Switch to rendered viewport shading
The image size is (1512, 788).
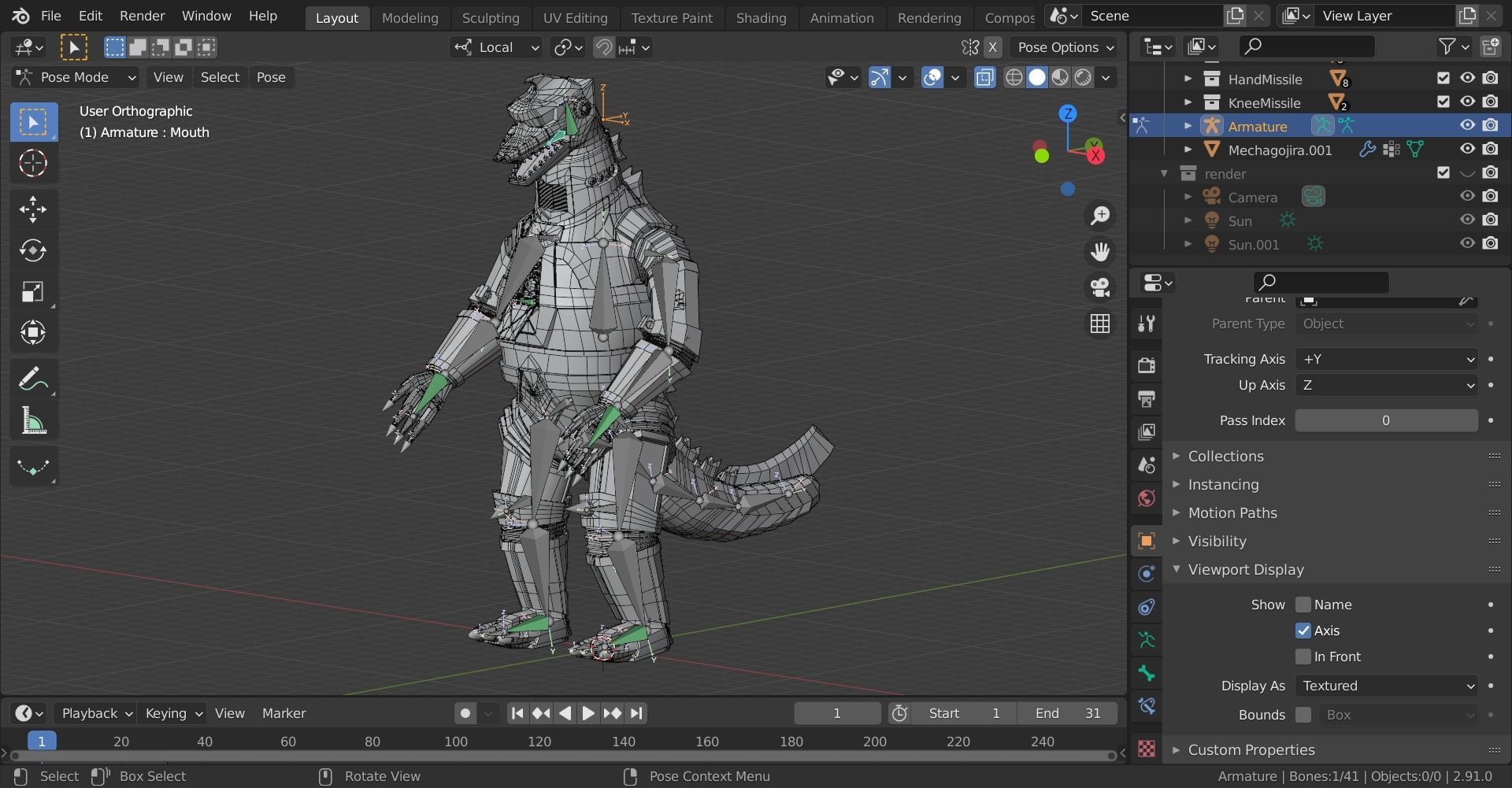tap(1084, 77)
